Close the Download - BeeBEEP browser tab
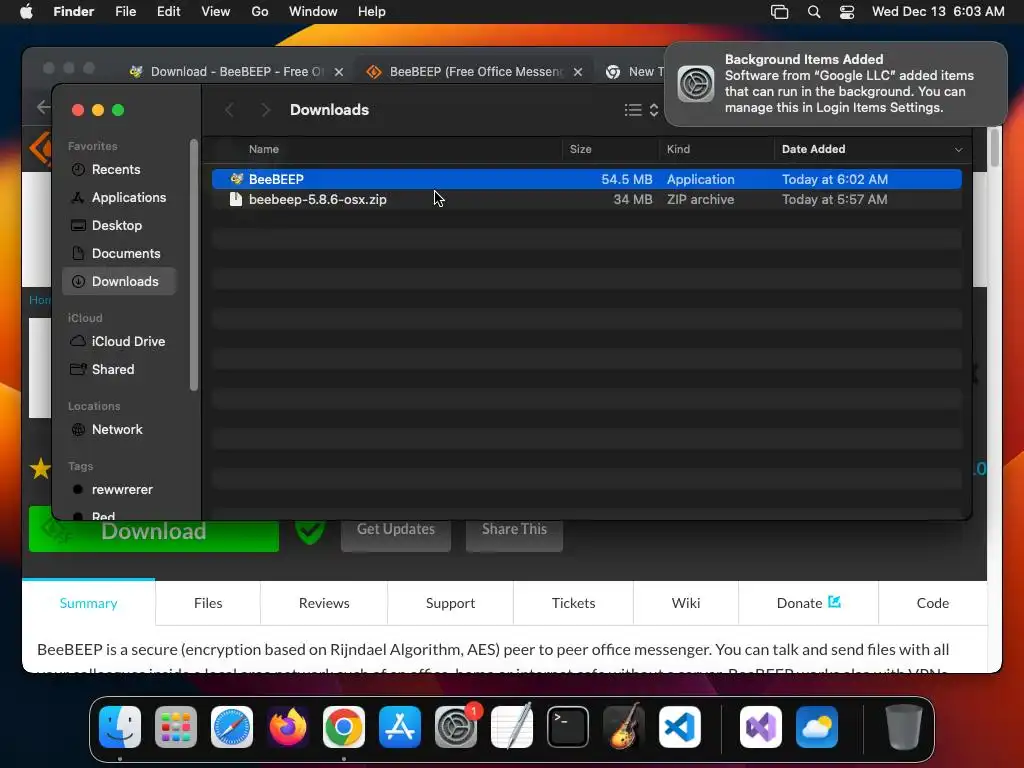 coord(339,72)
